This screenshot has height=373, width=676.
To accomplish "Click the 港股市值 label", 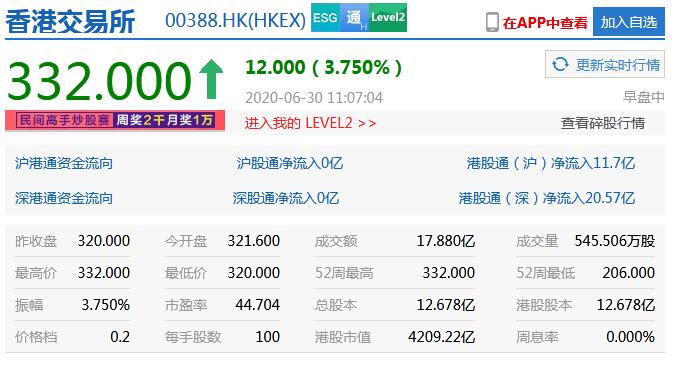I will pyautogui.click(x=343, y=337).
